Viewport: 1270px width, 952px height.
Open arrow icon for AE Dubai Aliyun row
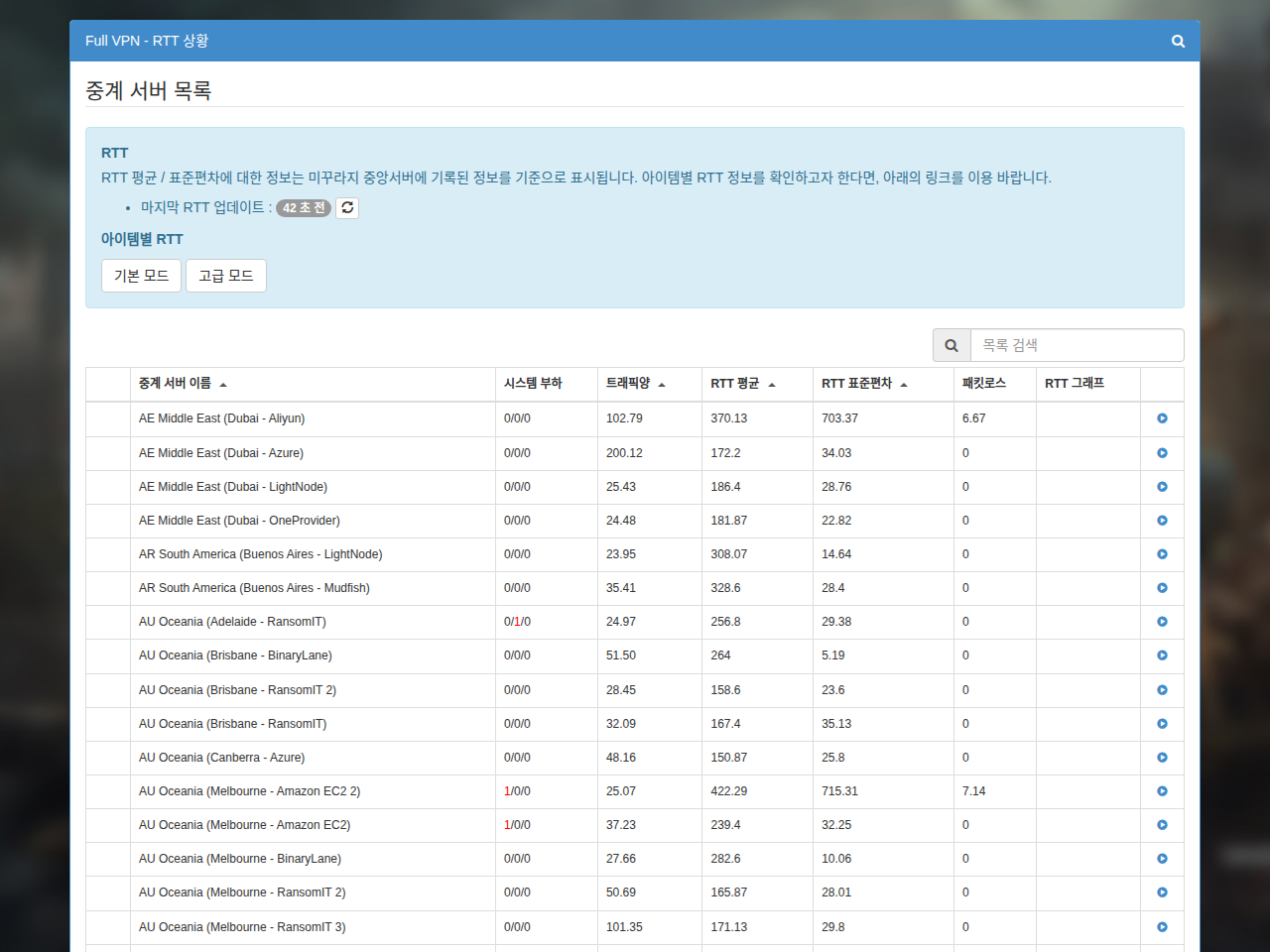(1162, 418)
